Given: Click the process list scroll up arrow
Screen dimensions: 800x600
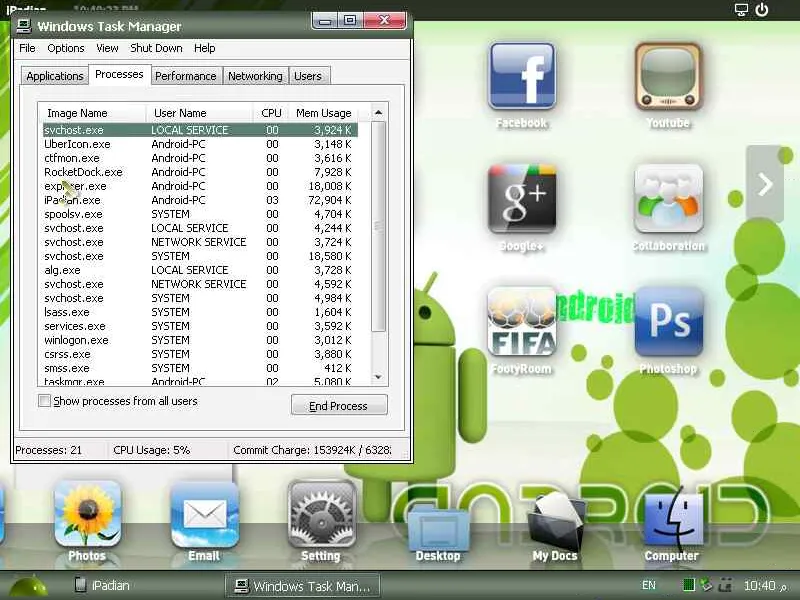Looking at the screenshot, I should pyautogui.click(x=378, y=112).
